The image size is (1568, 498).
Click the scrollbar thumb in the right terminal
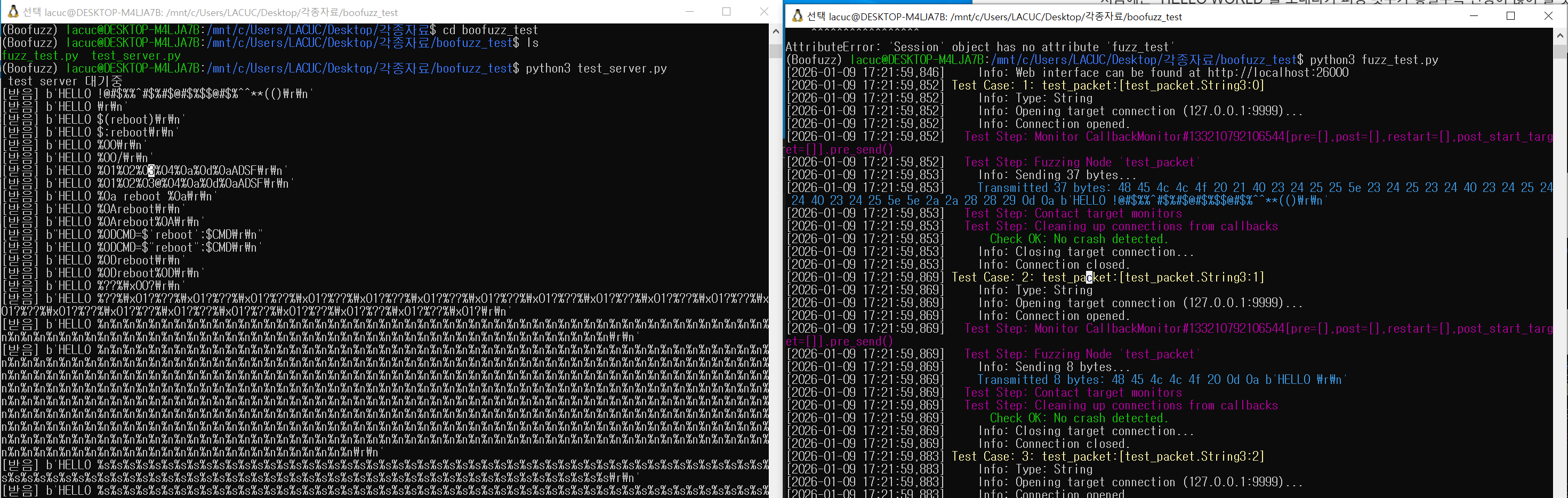click(x=1560, y=51)
